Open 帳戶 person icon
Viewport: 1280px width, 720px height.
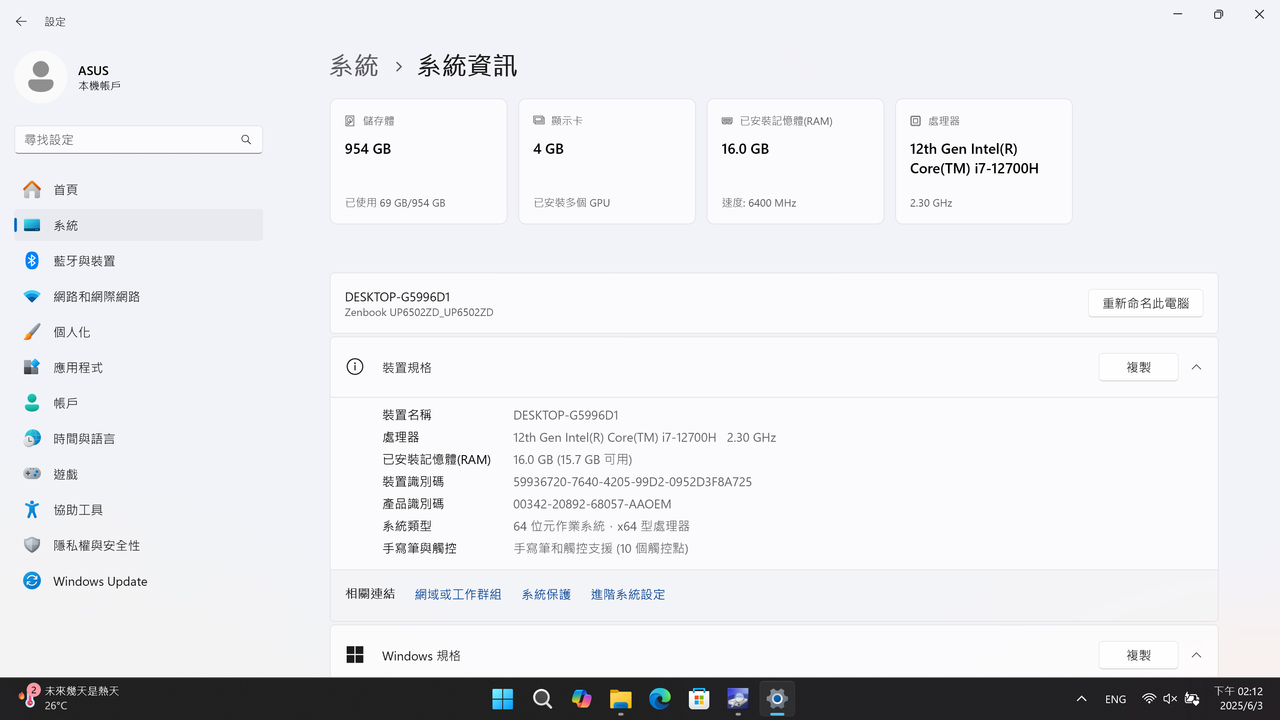click(32, 403)
